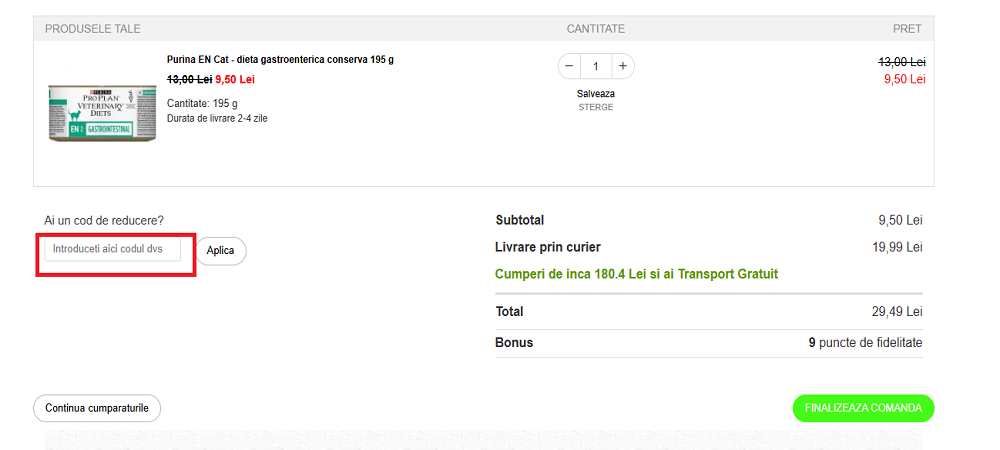This screenshot has height=450, width=1000.
Task: Open the Purina EN Cat product image
Action: [100, 111]
